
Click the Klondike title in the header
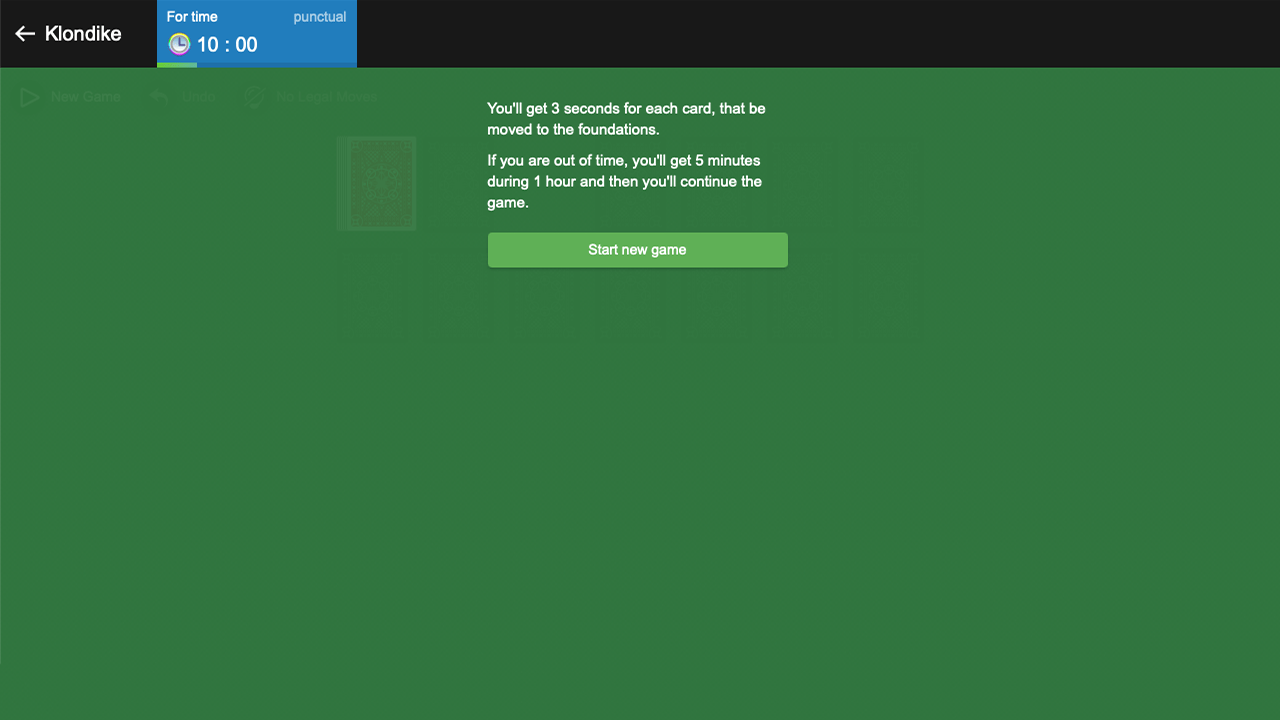(83, 33)
